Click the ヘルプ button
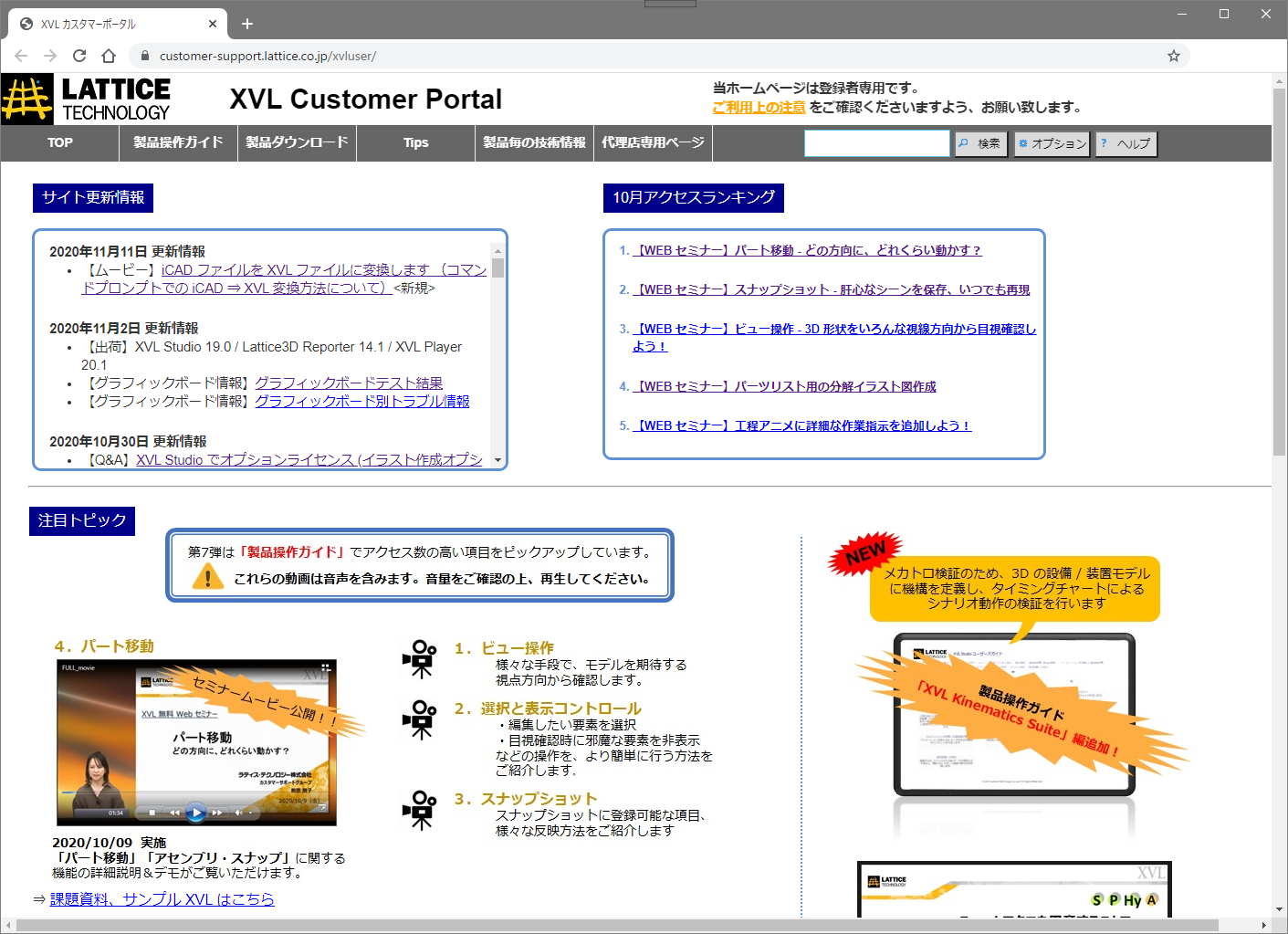The width and height of the screenshot is (1288, 934). tap(1126, 143)
